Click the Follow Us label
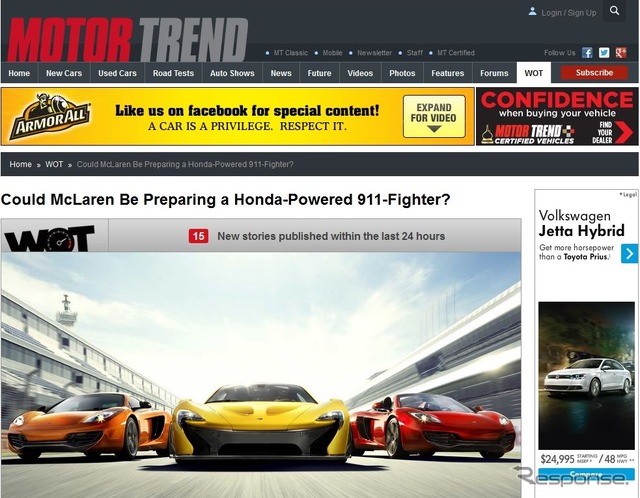Screen dimensions: 640x498 pos(560,53)
